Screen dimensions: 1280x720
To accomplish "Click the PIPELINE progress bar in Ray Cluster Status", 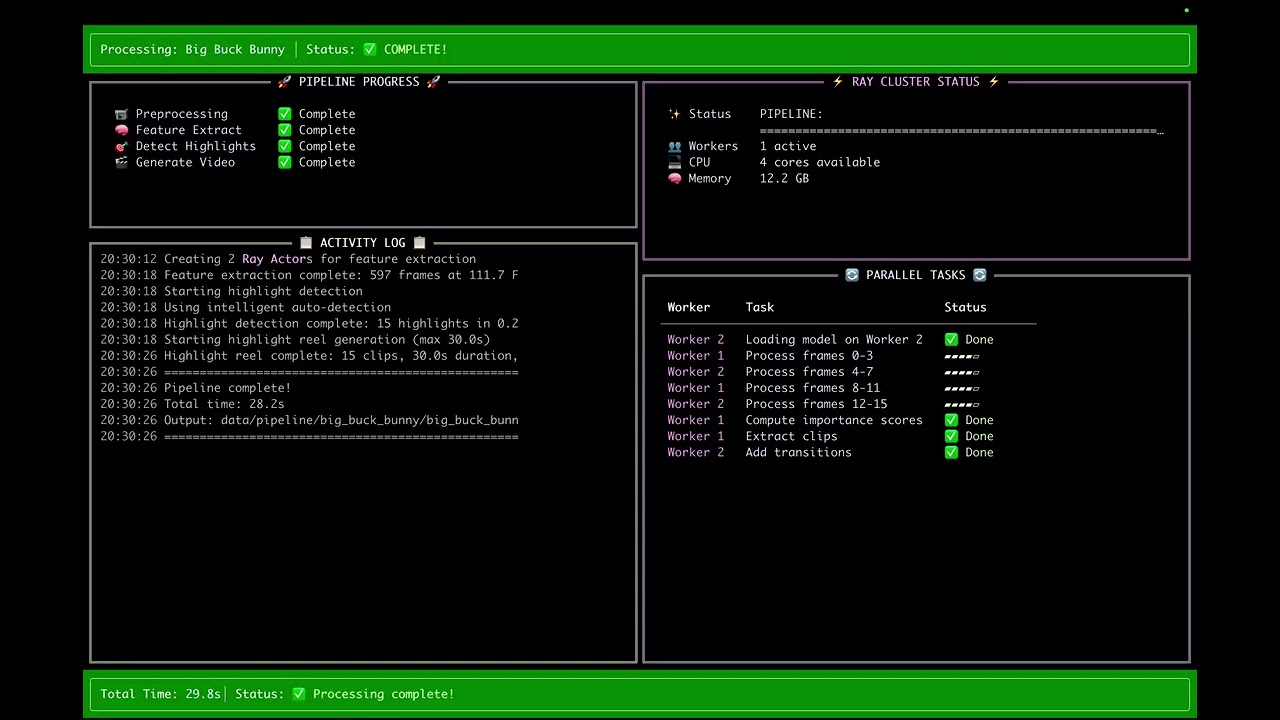I will [x=962, y=131].
